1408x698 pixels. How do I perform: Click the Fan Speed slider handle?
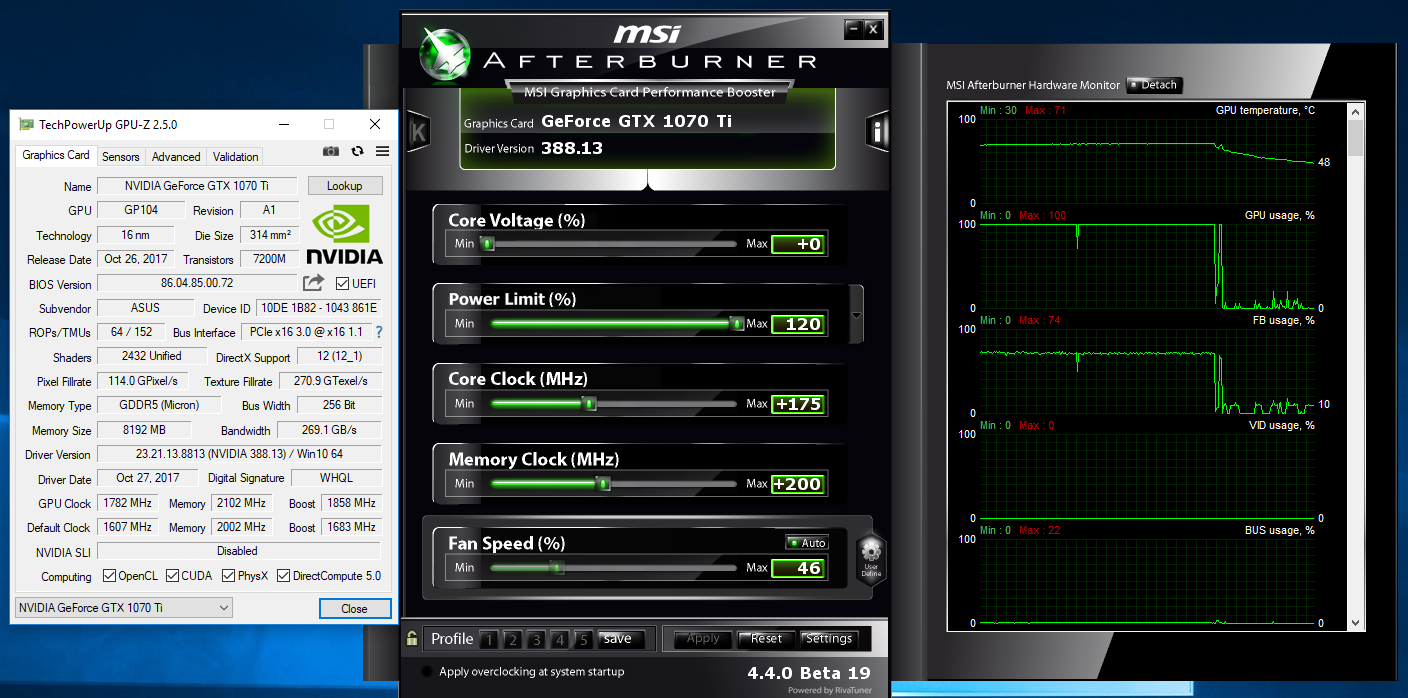556,567
